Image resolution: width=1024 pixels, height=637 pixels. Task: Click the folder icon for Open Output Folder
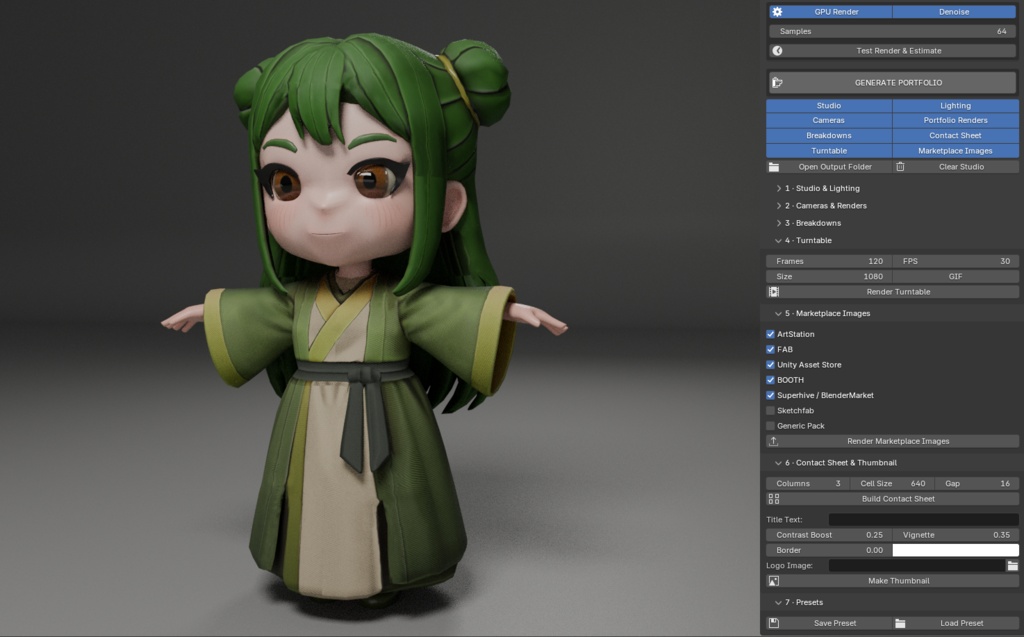pos(774,167)
